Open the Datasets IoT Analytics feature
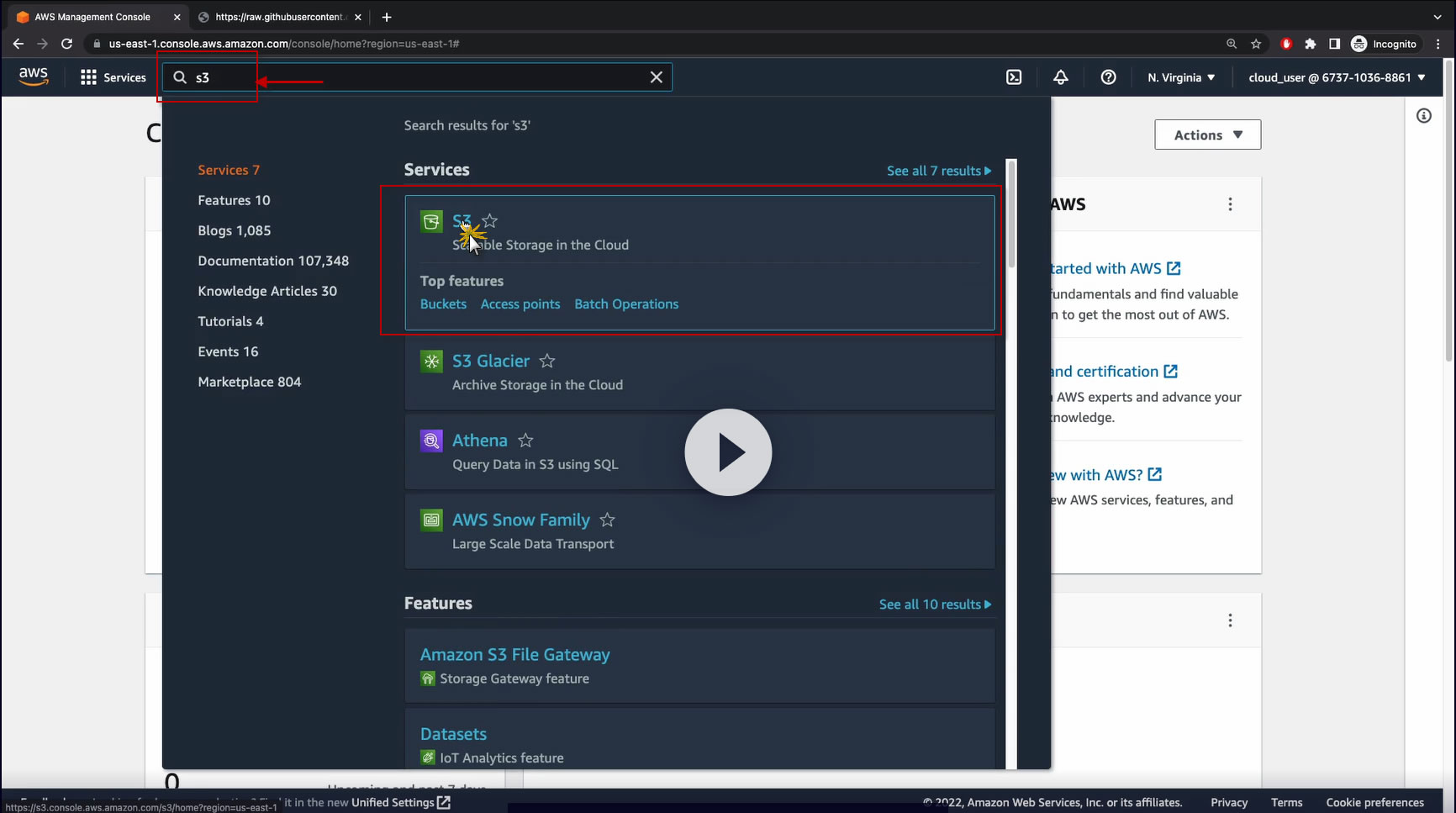Screen dimensions: 1456x813 point(453,734)
